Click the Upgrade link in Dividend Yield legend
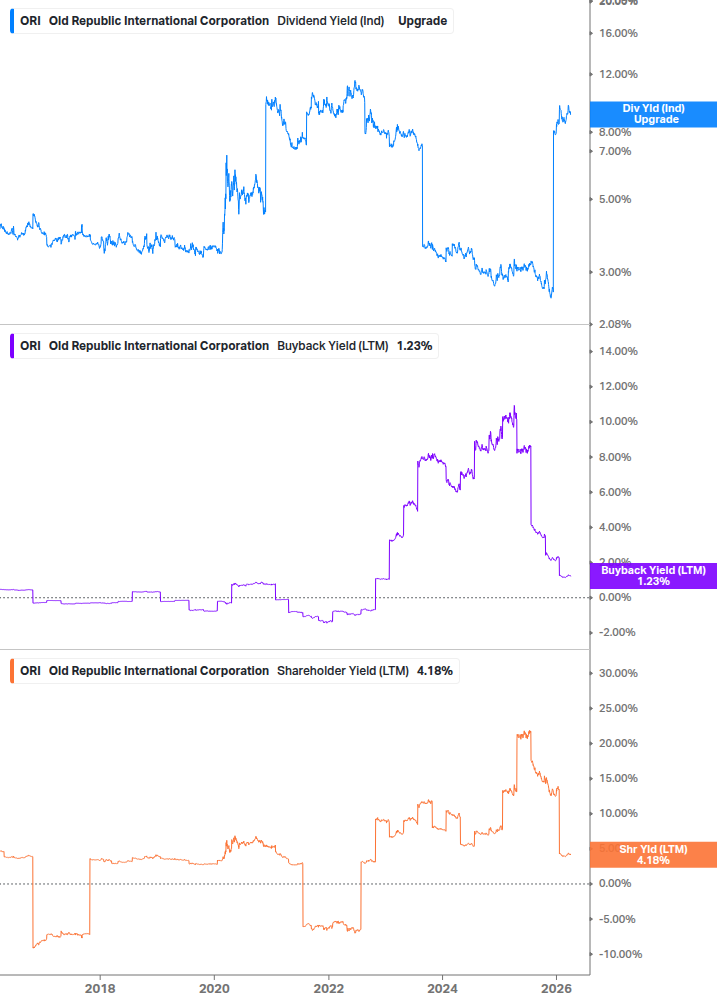Viewport: 717px width, 1005px height. (422, 21)
